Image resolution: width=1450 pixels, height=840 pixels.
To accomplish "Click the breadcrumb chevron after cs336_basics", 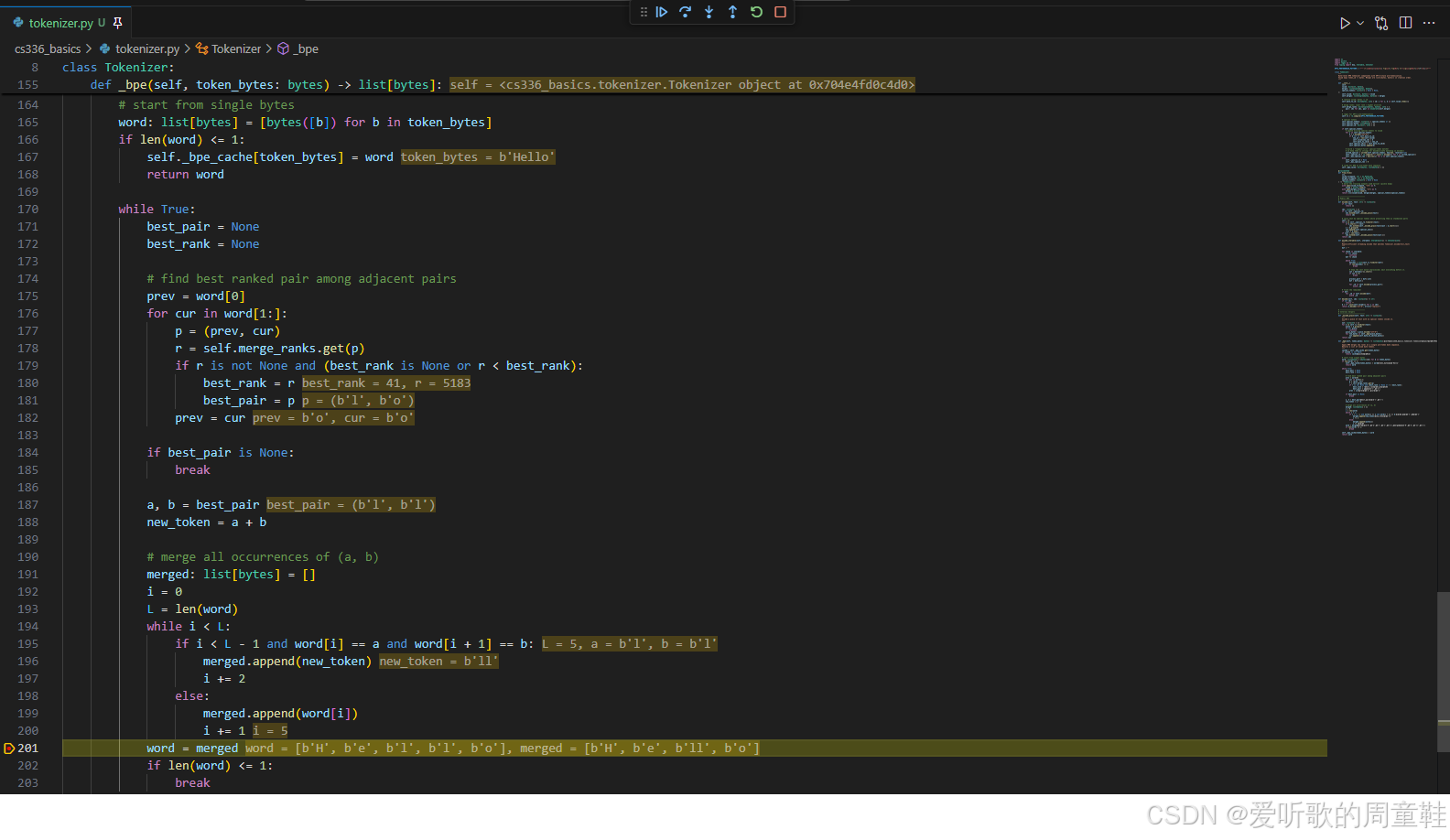I will click(x=89, y=48).
